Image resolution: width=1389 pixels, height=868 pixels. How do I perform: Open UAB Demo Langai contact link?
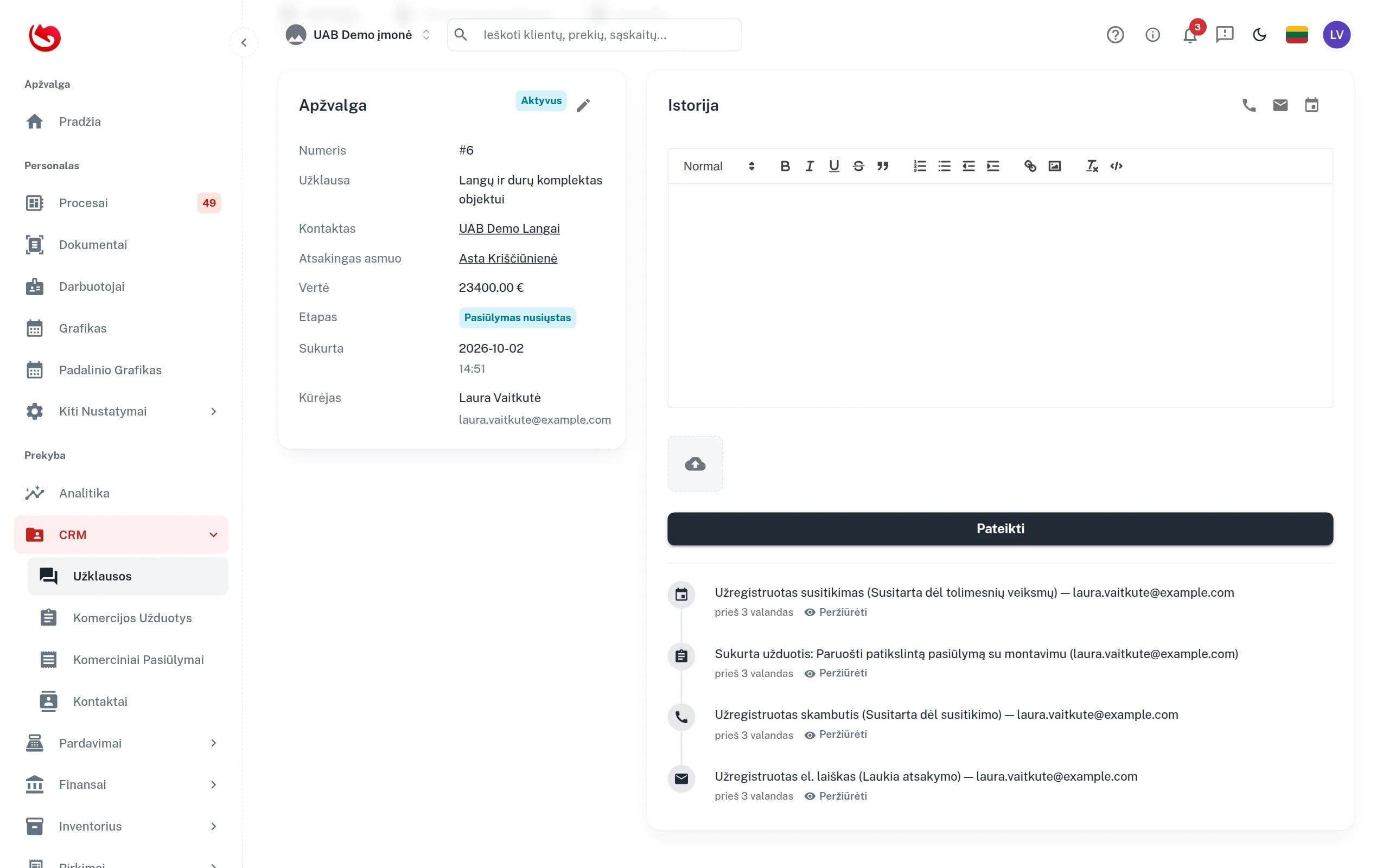coord(509,228)
